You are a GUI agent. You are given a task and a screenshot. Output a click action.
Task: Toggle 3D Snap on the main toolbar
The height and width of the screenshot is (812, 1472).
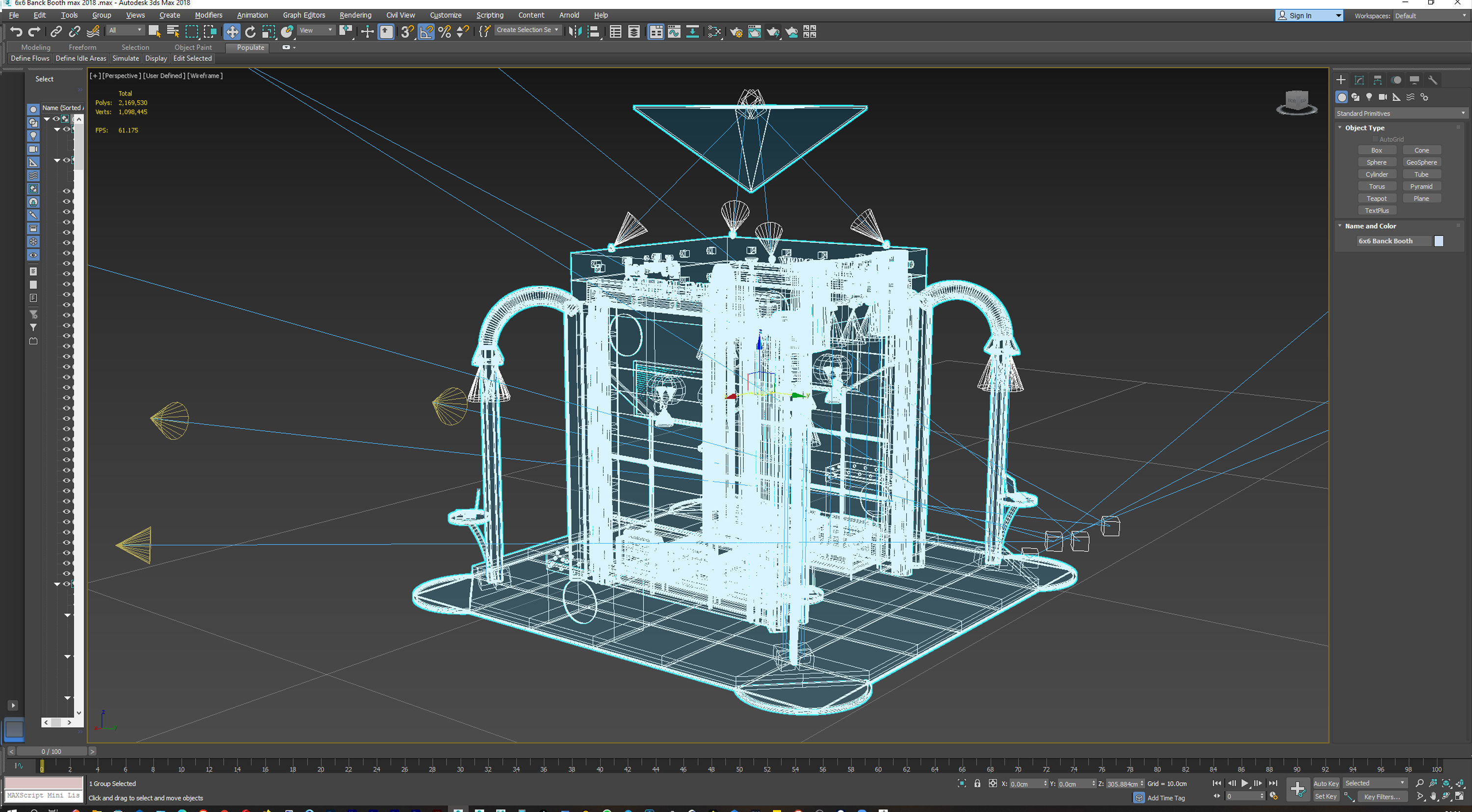tap(406, 31)
